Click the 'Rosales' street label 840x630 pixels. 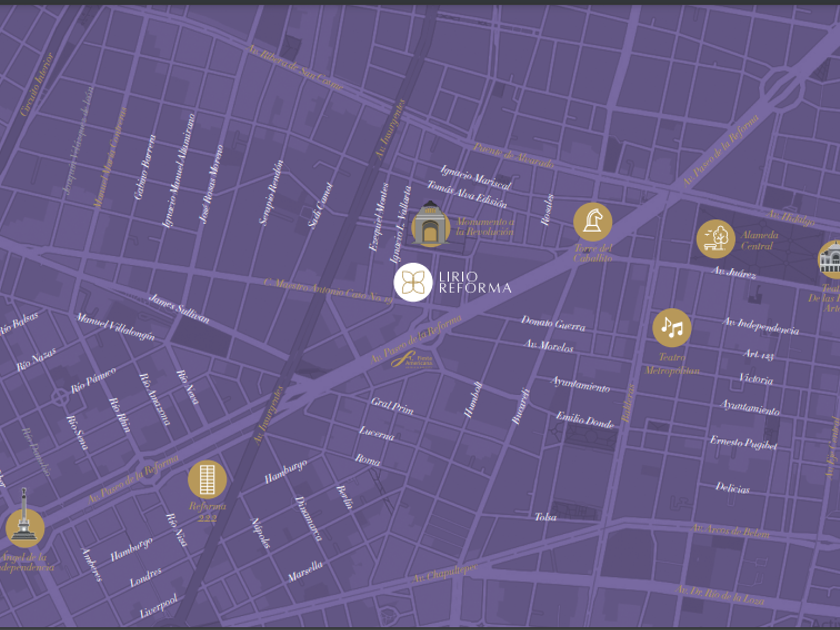(x=547, y=210)
